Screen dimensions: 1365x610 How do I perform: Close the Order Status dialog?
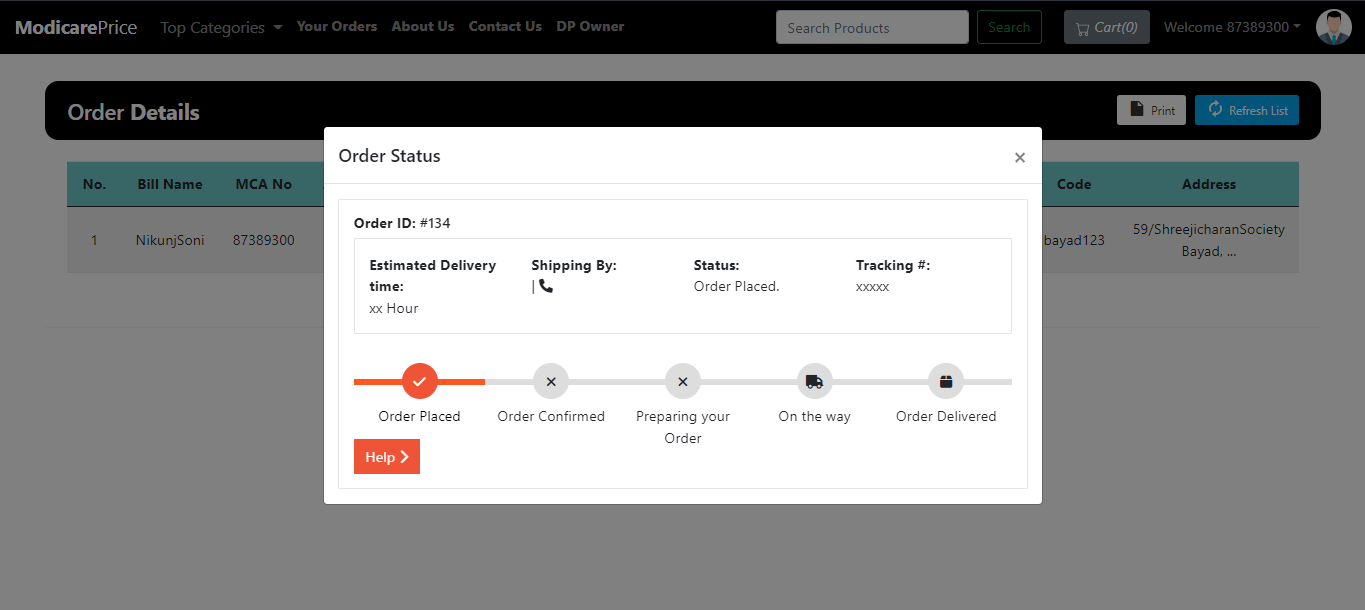pyautogui.click(x=1020, y=157)
